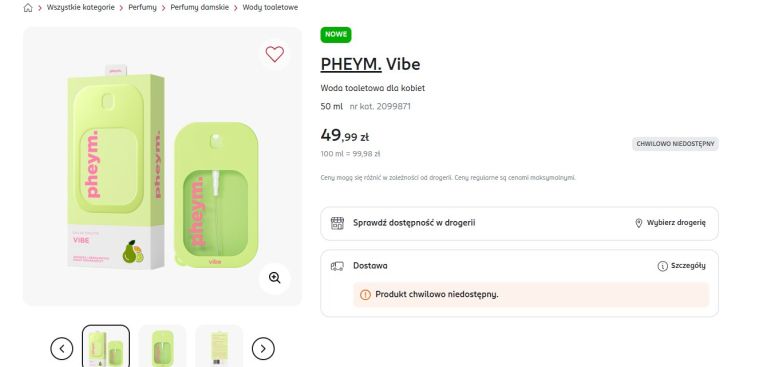The height and width of the screenshot is (367, 759).
Task: Click Wybierz drogerię button
Action: click(x=670, y=223)
